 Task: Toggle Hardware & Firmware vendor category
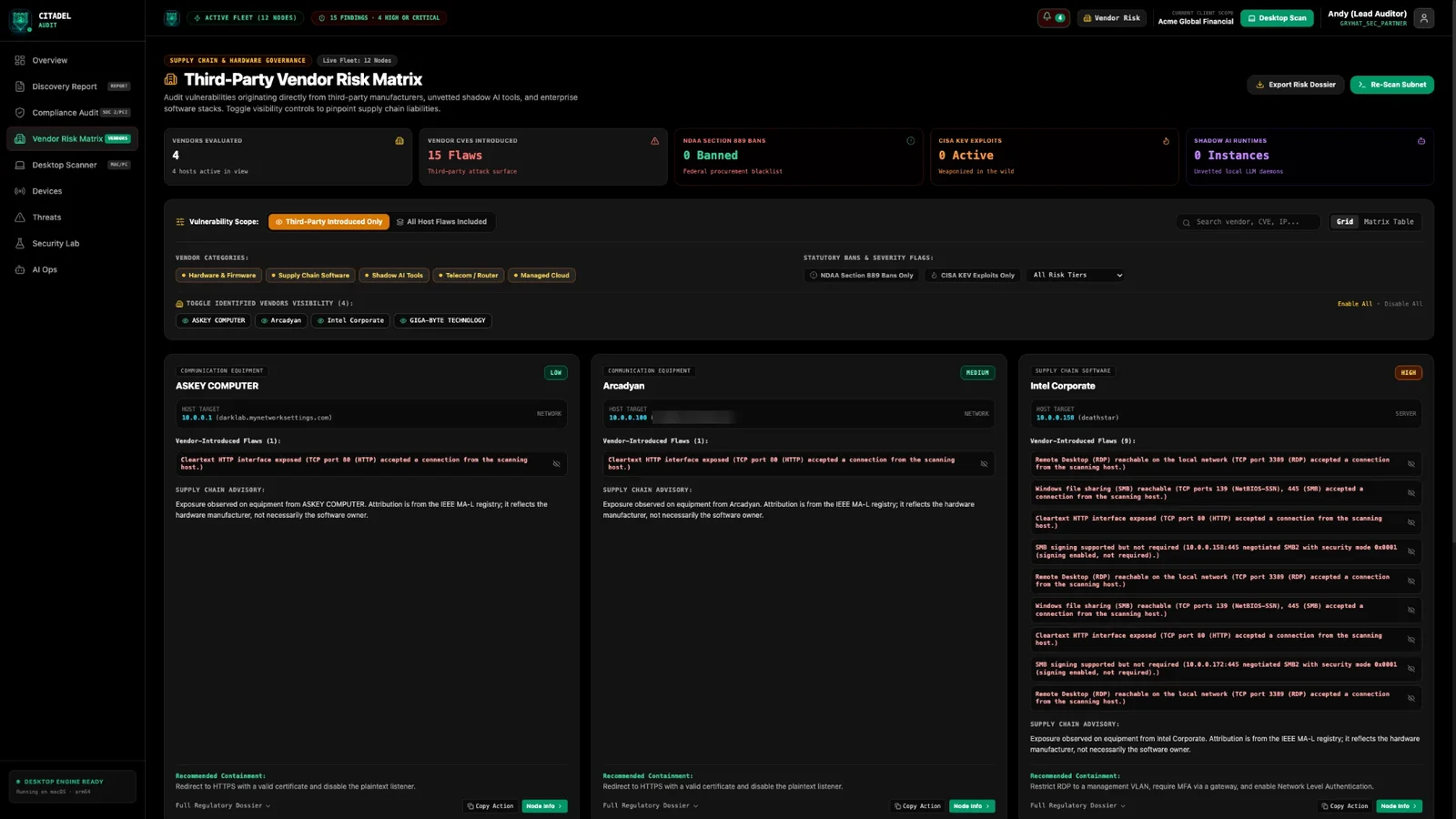coord(218,275)
